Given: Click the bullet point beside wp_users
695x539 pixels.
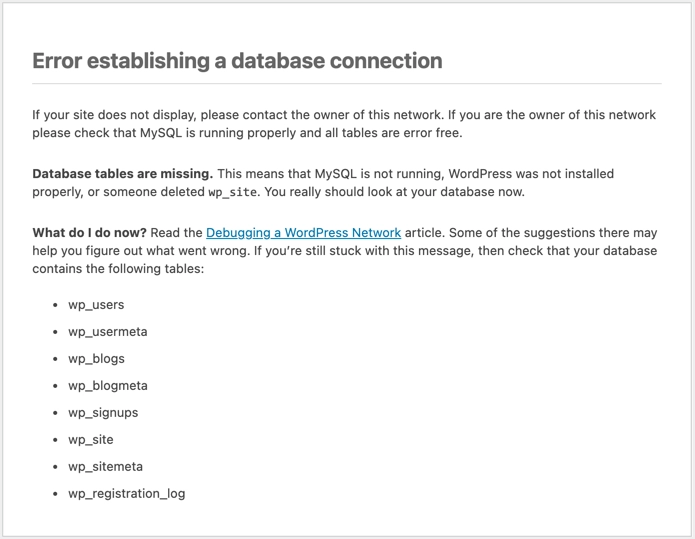Looking at the screenshot, I should 55,305.
